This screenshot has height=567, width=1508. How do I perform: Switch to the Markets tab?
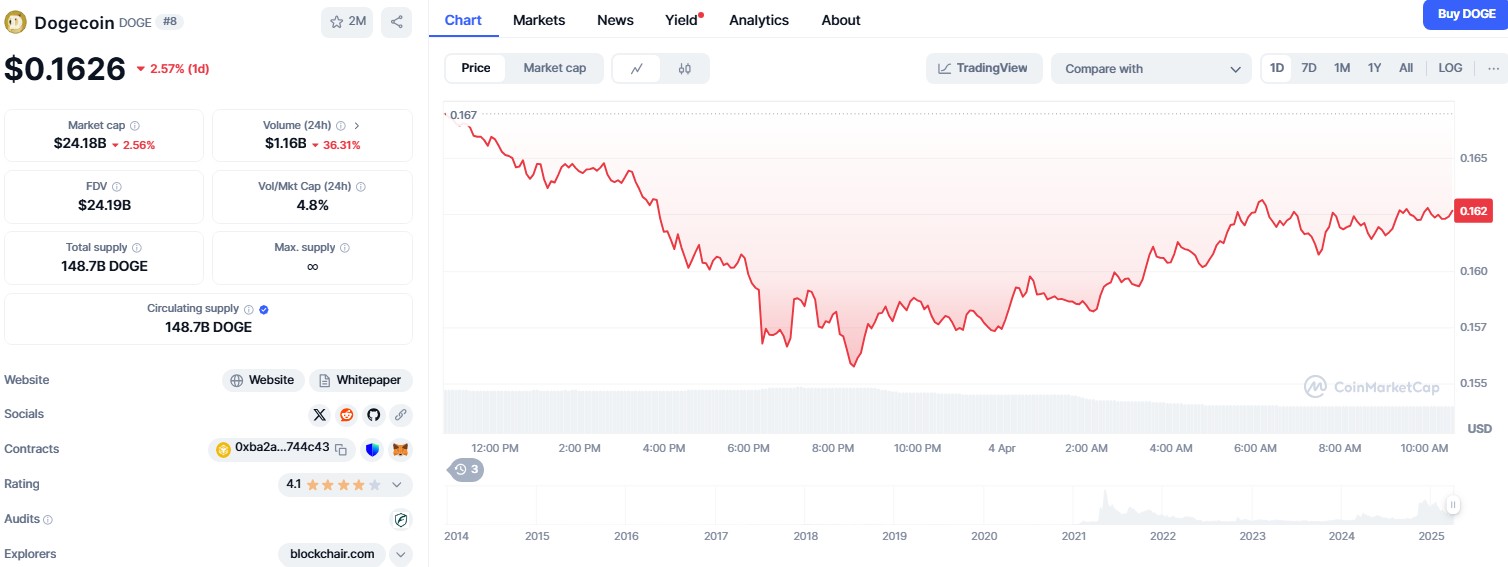539,20
